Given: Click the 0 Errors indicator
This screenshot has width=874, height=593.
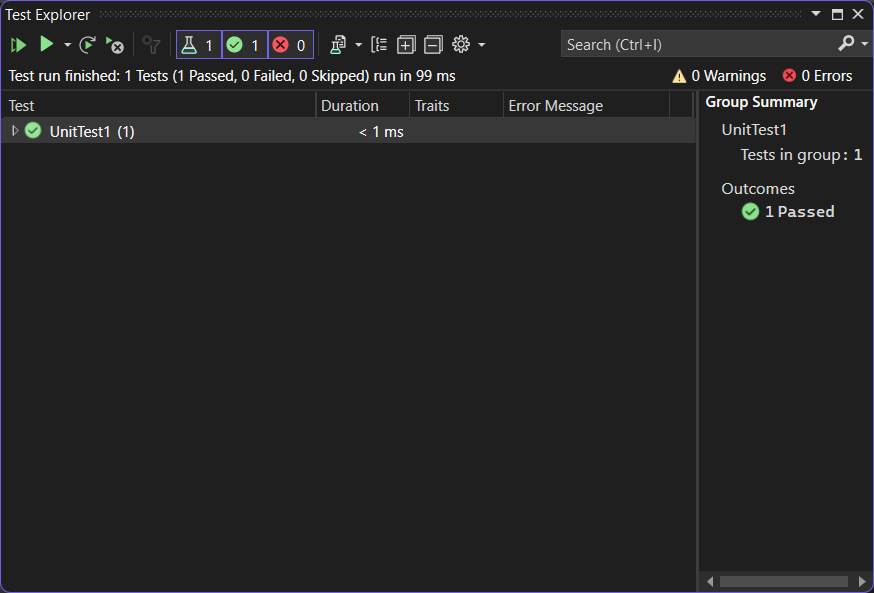Looking at the screenshot, I should (817, 76).
